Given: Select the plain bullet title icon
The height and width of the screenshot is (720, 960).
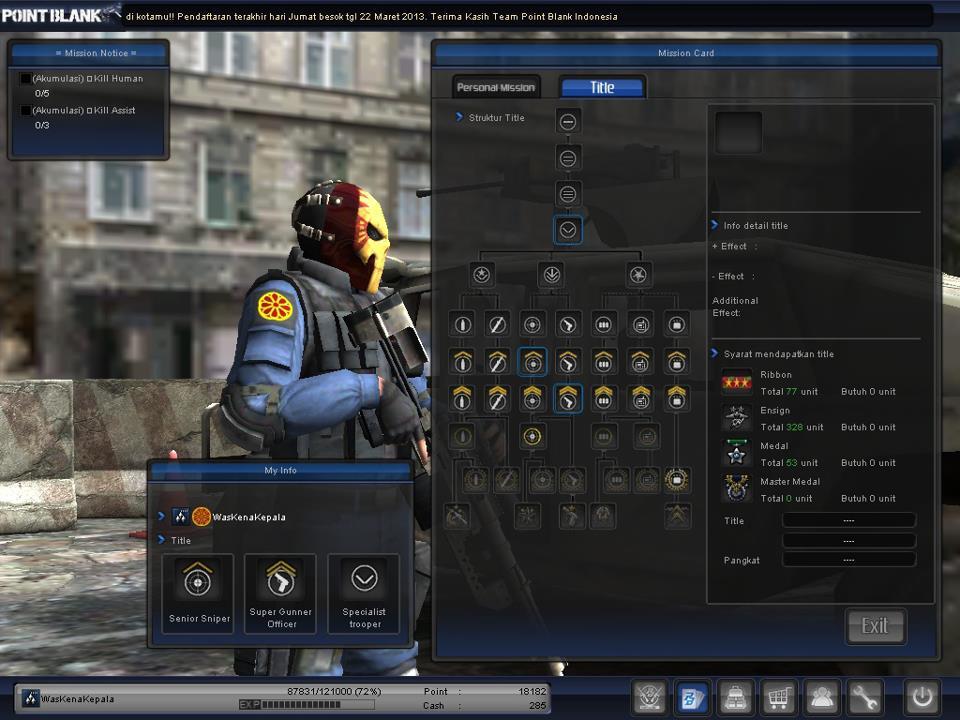Looking at the screenshot, I should (x=462, y=324).
